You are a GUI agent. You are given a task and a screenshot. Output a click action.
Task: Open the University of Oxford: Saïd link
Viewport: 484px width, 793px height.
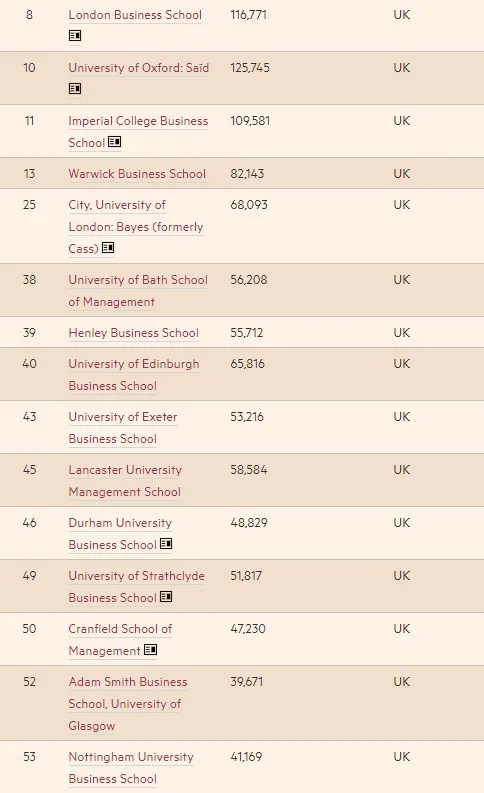click(139, 68)
